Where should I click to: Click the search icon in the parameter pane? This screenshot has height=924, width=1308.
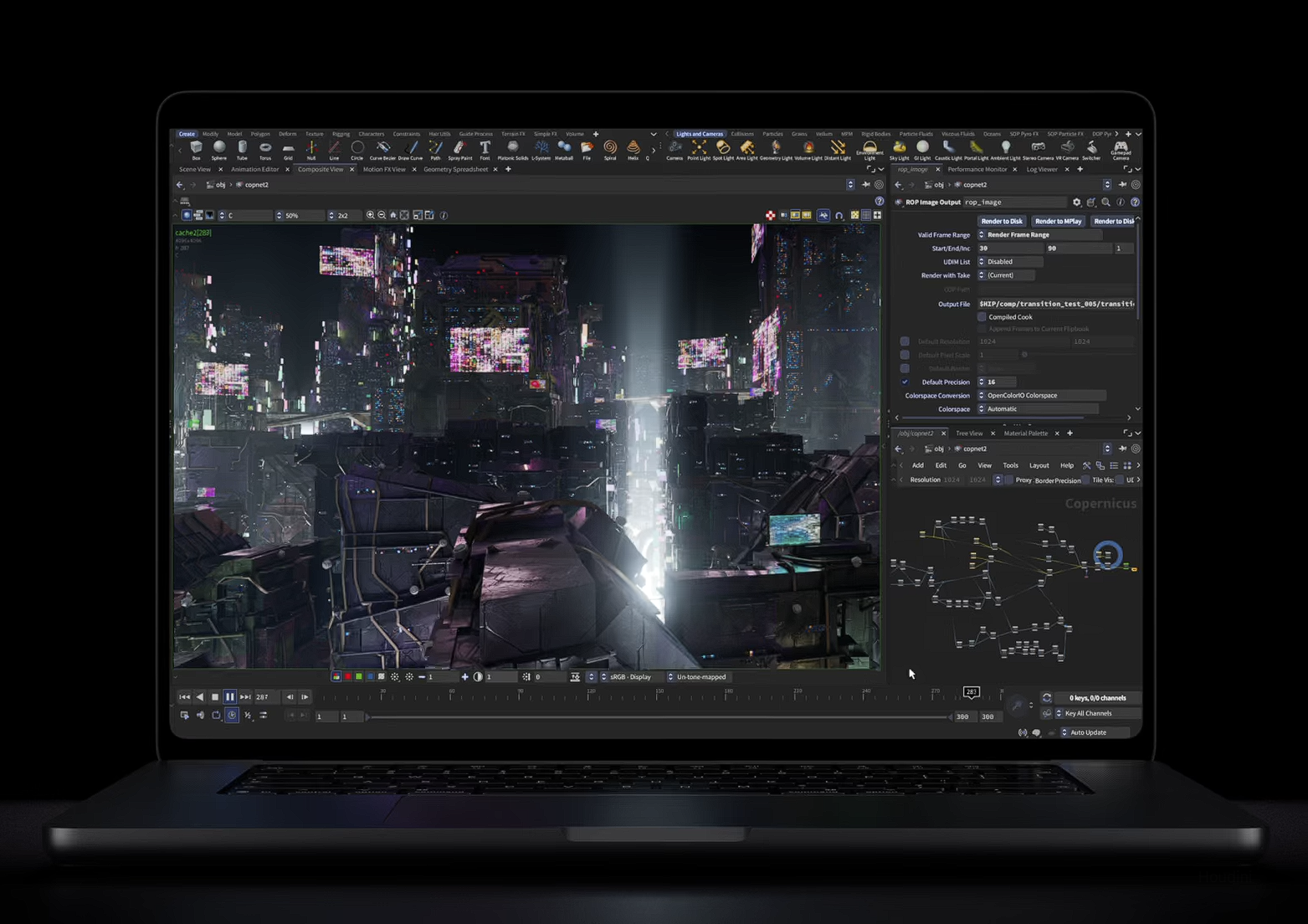tap(1106, 202)
